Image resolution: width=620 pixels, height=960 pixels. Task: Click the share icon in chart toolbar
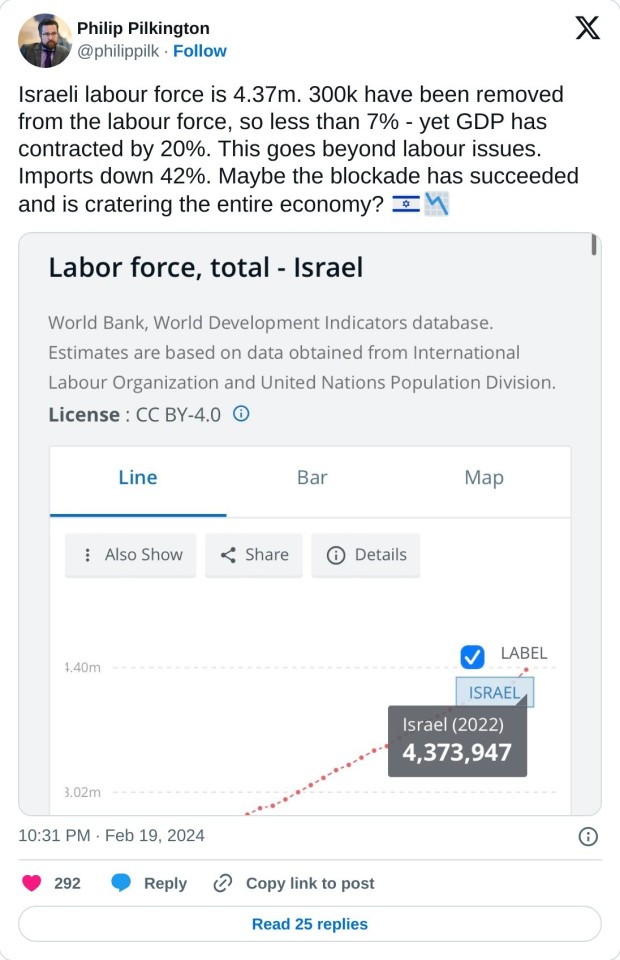[x=228, y=555]
